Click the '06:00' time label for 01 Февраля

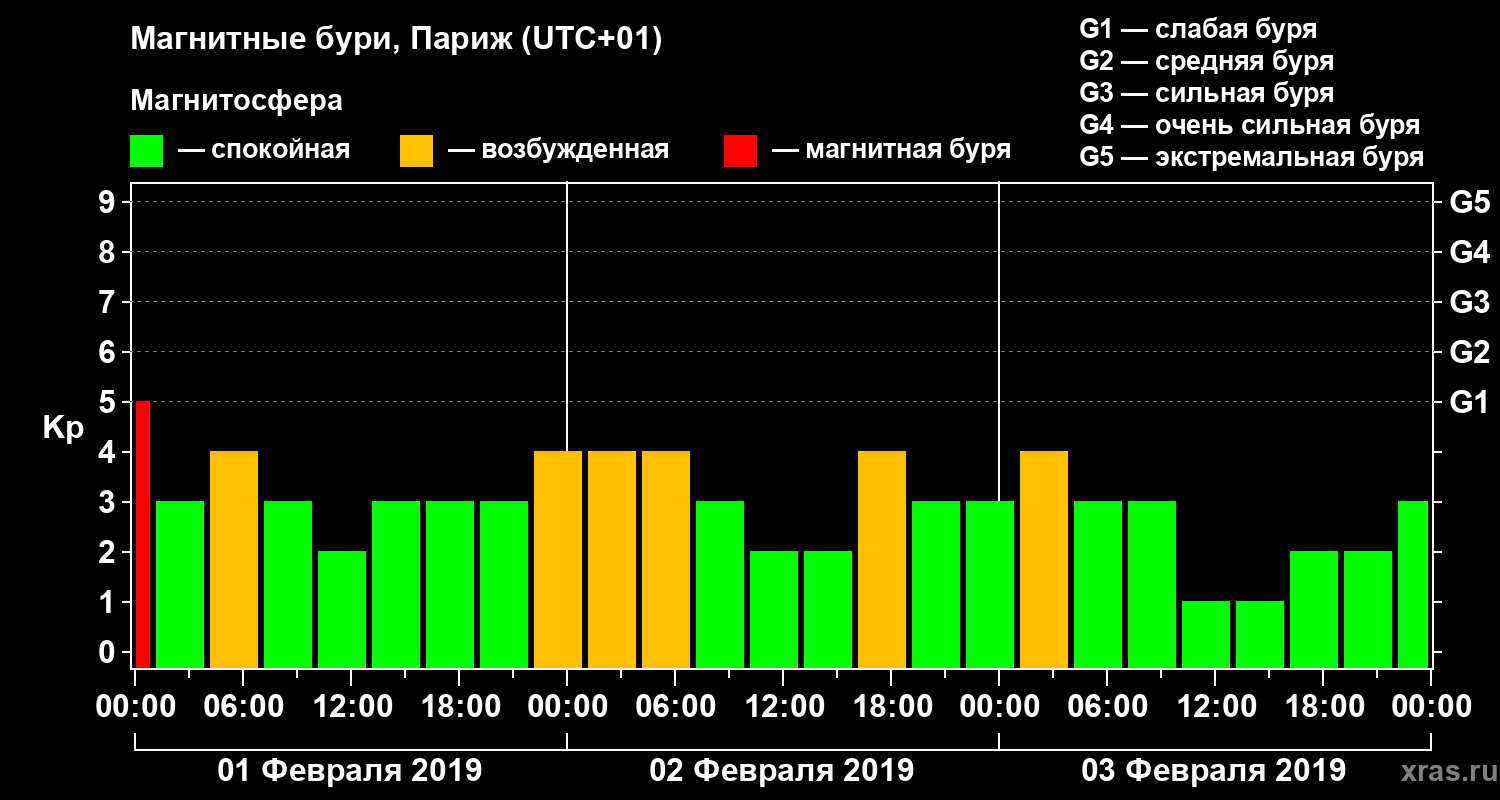(x=242, y=706)
